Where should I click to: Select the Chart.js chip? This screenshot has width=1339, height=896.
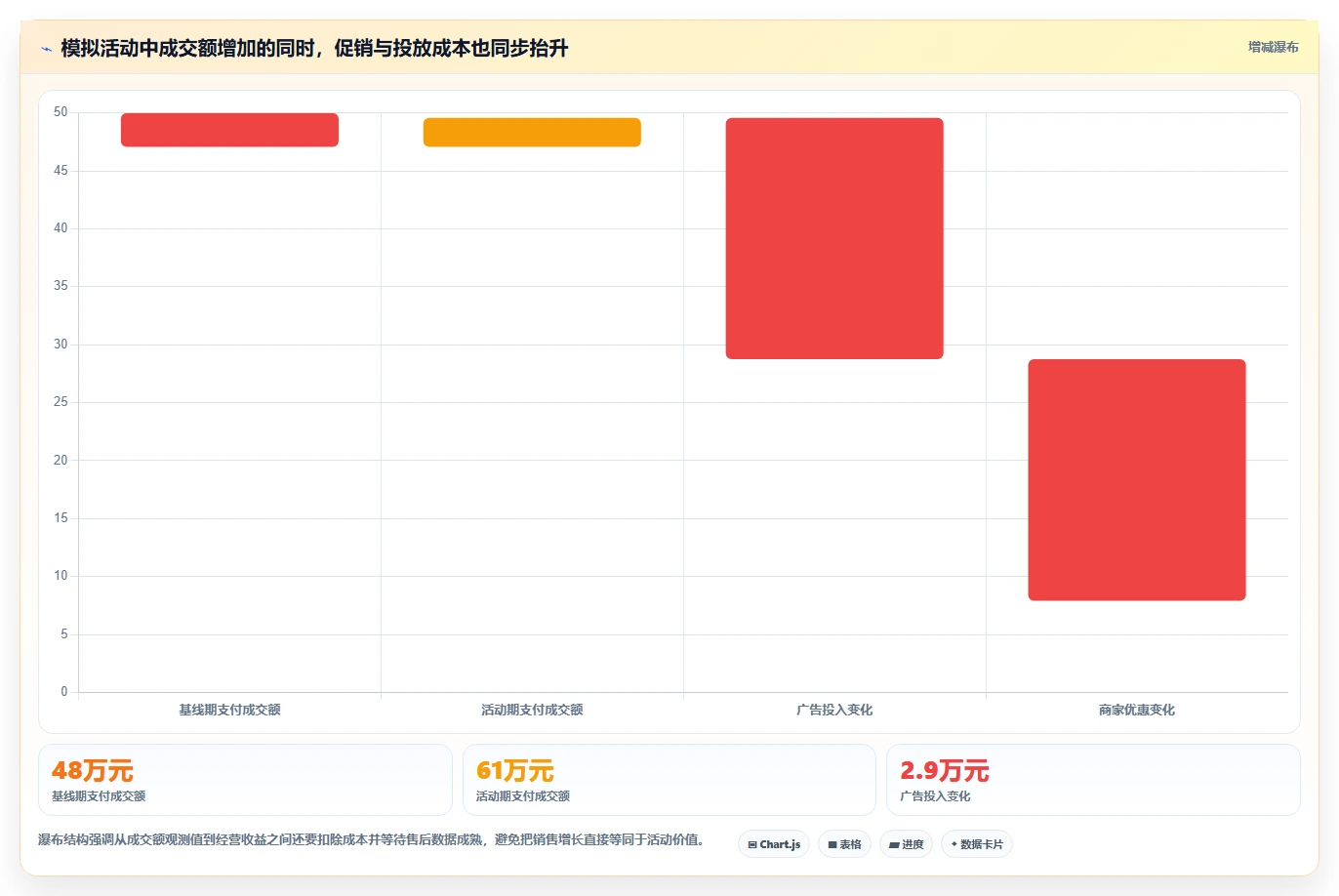(x=774, y=844)
